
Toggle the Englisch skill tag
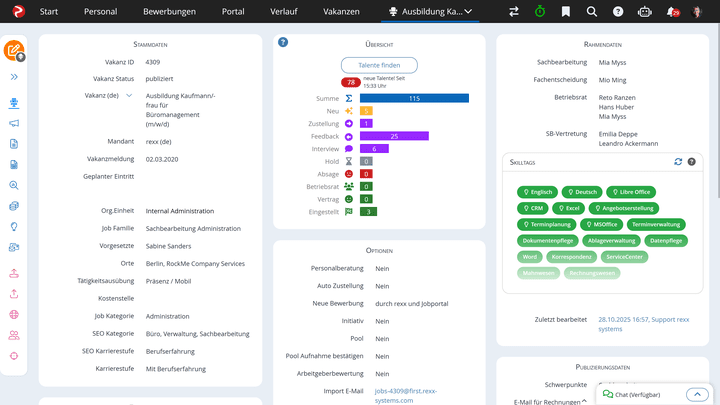(x=537, y=192)
